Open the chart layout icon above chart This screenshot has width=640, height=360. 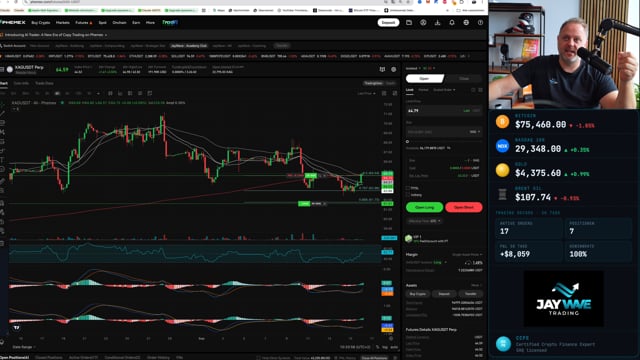pos(382,69)
